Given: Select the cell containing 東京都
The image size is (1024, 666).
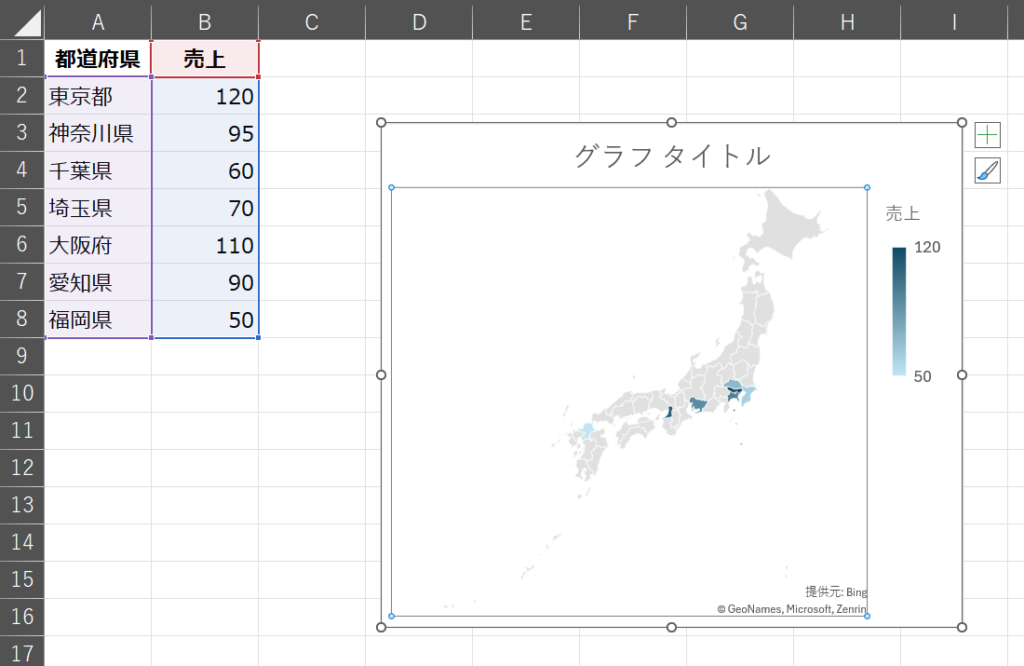Looking at the screenshot, I should click(98, 96).
